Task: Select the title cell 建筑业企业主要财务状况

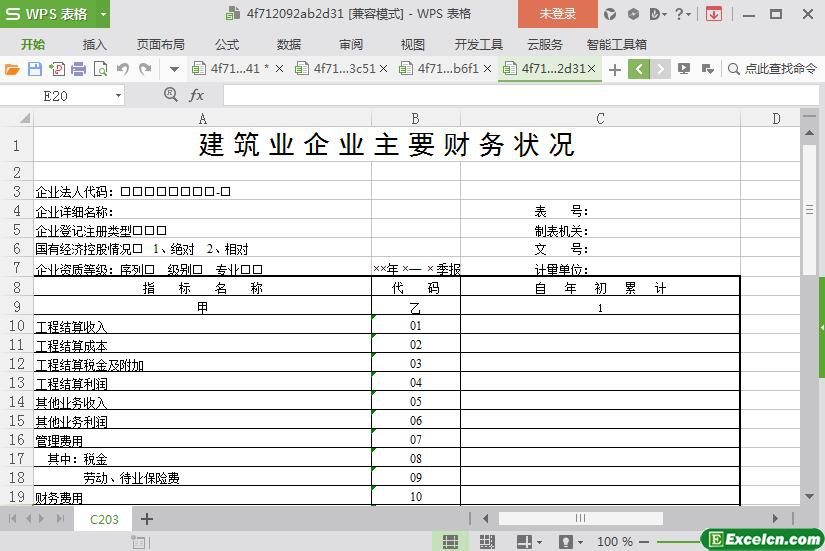Action: coord(387,144)
